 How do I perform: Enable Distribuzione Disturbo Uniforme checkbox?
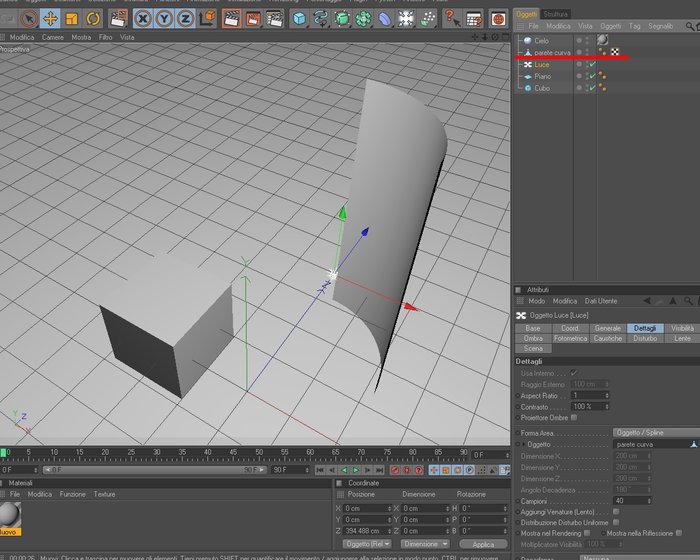(616, 522)
